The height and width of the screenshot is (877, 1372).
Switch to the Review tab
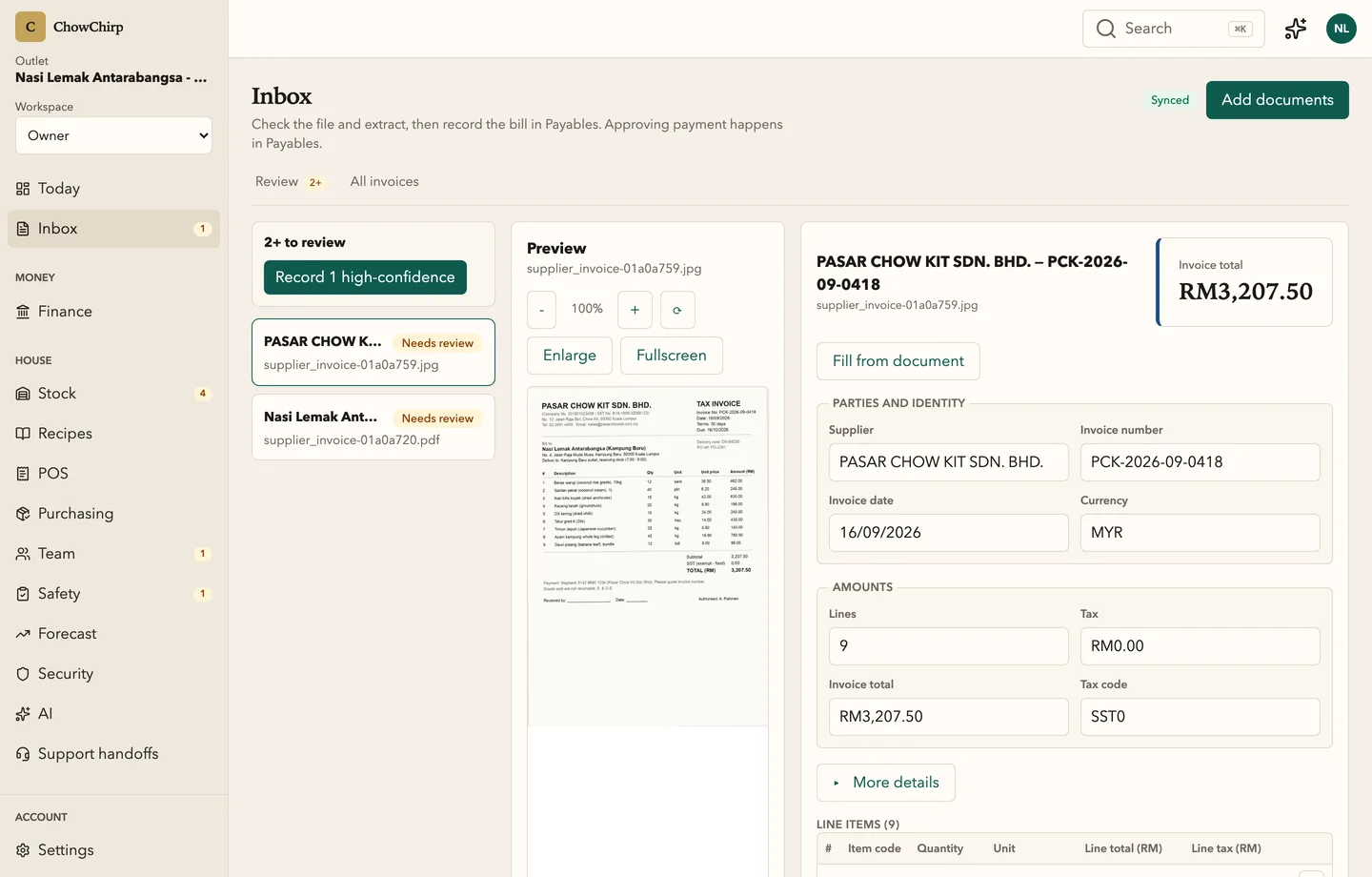point(289,182)
